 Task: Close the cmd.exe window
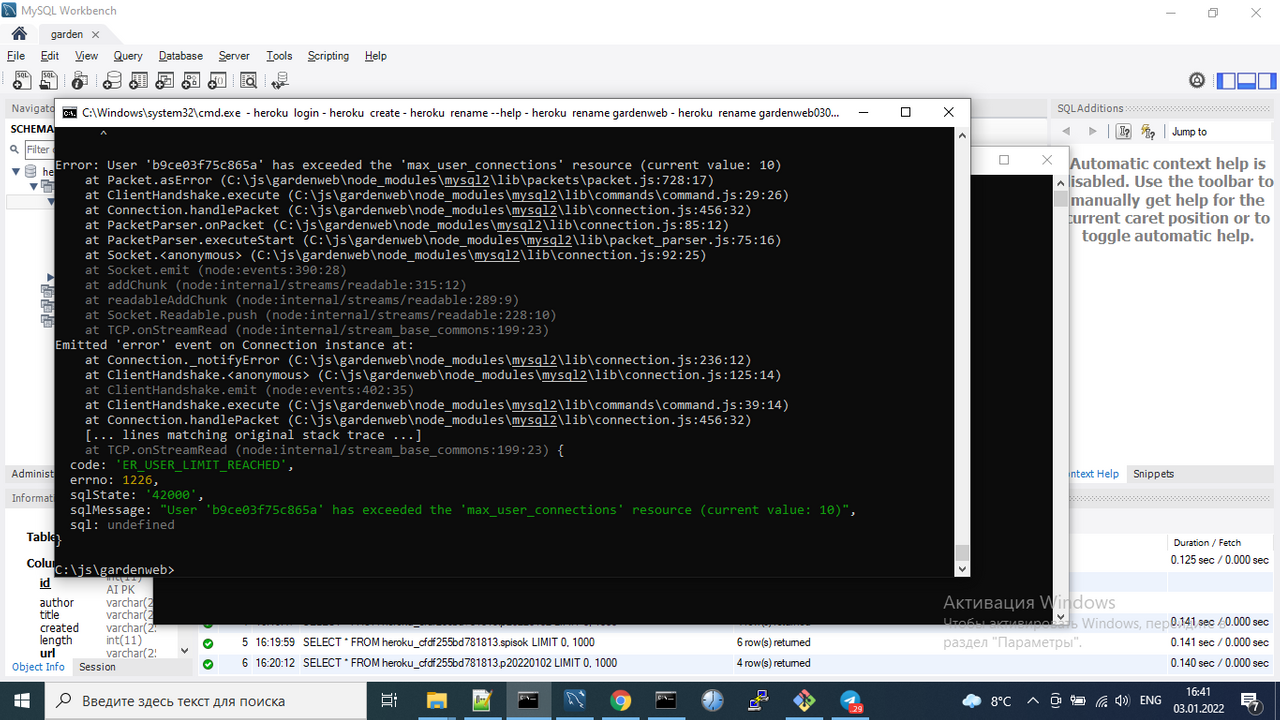click(949, 113)
